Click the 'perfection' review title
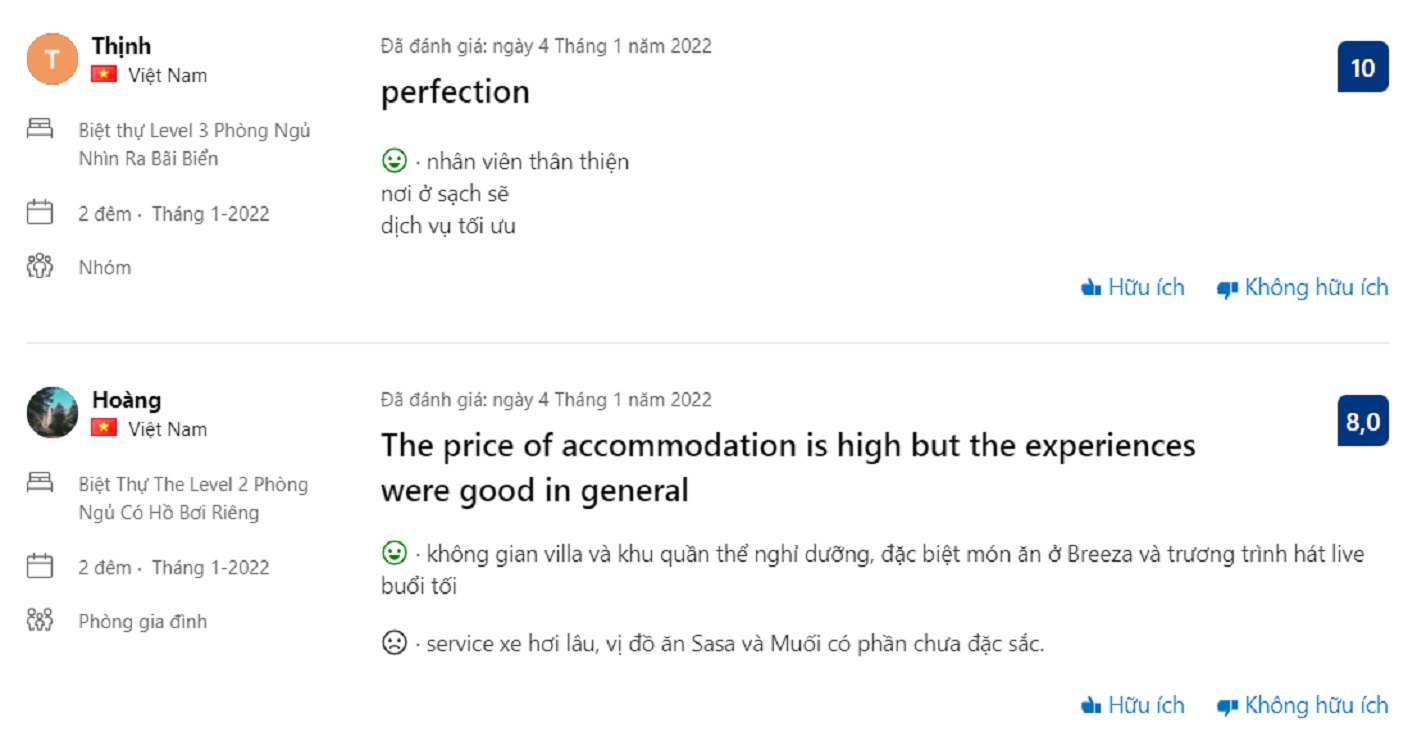Image resolution: width=1408 pixels, height=750 pixels. [455, 92]
